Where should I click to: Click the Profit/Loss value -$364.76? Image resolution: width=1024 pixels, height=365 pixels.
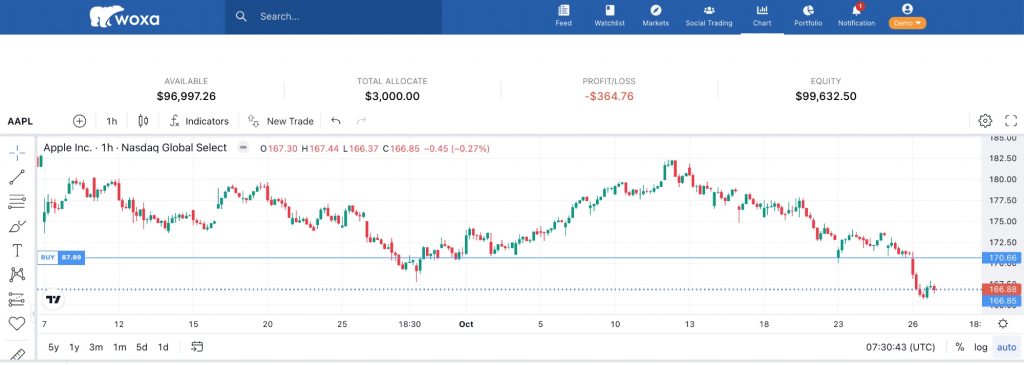click(609, 97)
